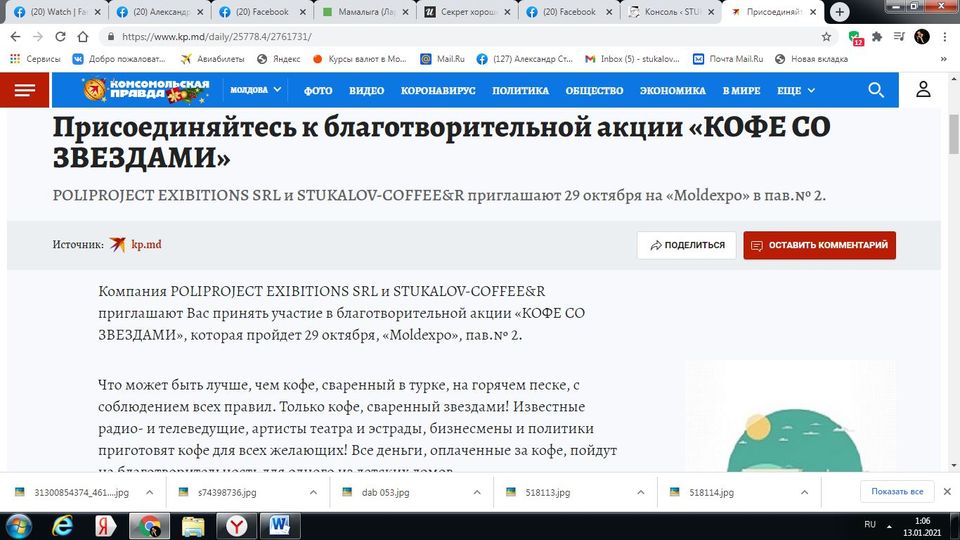960x540 pixels.
Task: Open the Почта Mail.Ru bookmark
Action: (728, 59)
